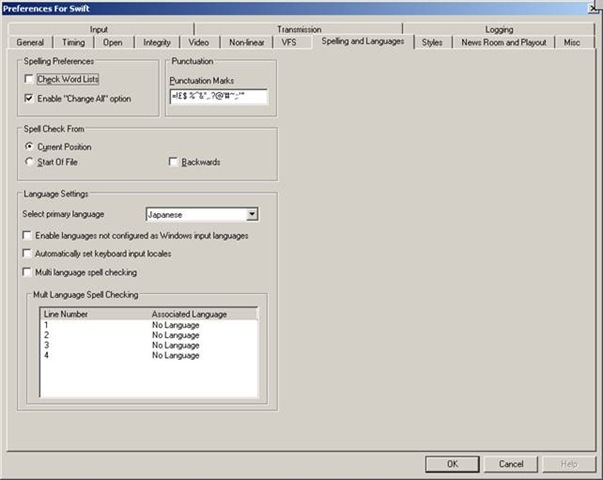This screenshot has height=480, width=603.
Task: Disable the Enable "Change All" option
Action: coord(29,99)
